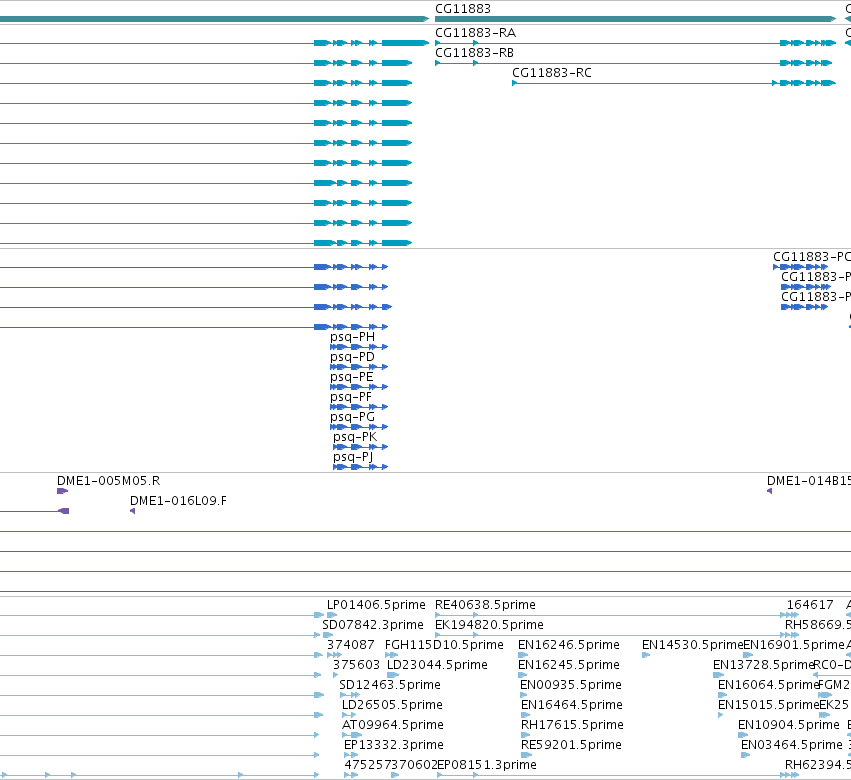Screen dimensions: 851x780
Task: Click light-blue arrow glyph under EN14530.5prime
Action: click(646, 655)
